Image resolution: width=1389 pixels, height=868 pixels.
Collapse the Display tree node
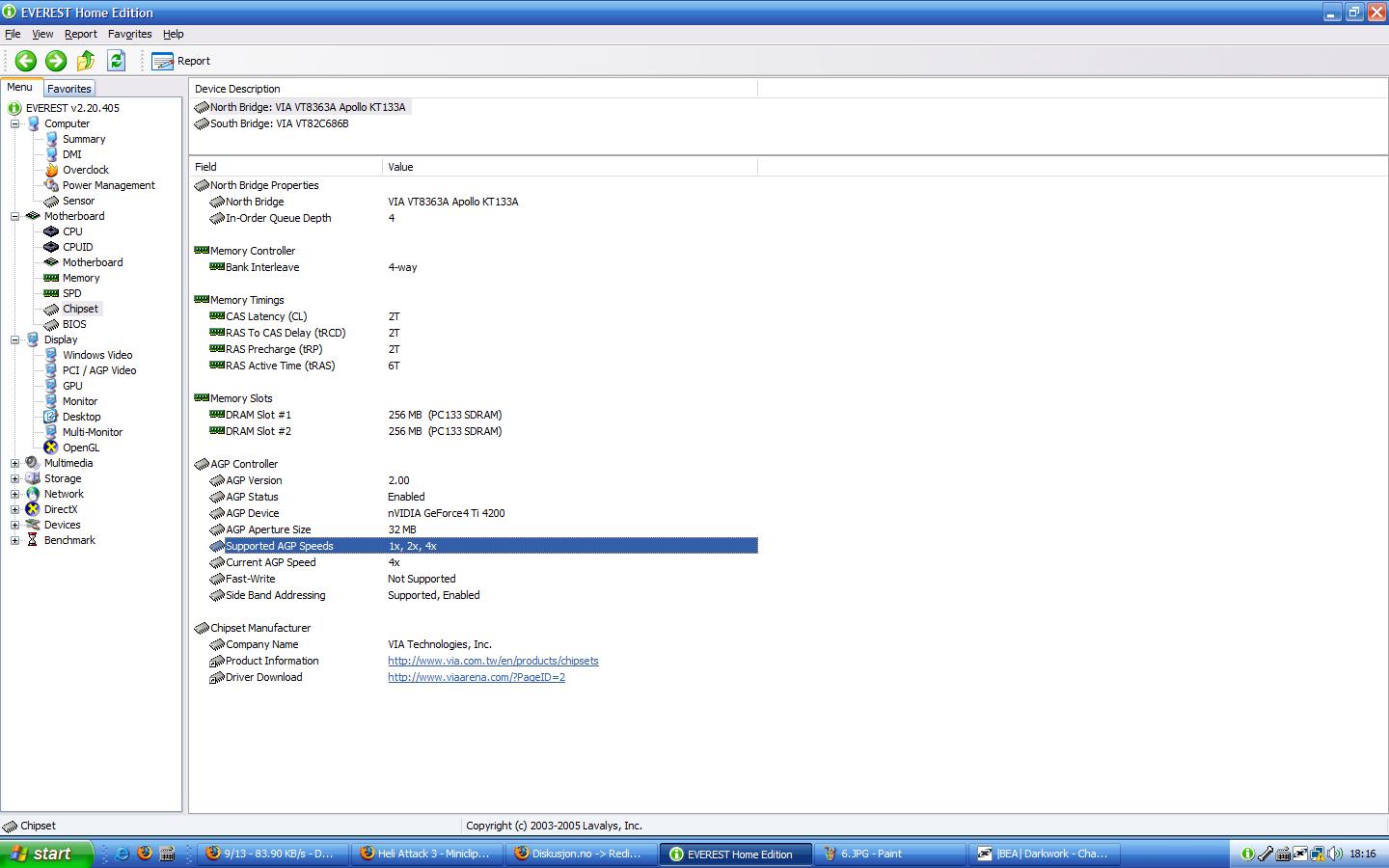14,339
